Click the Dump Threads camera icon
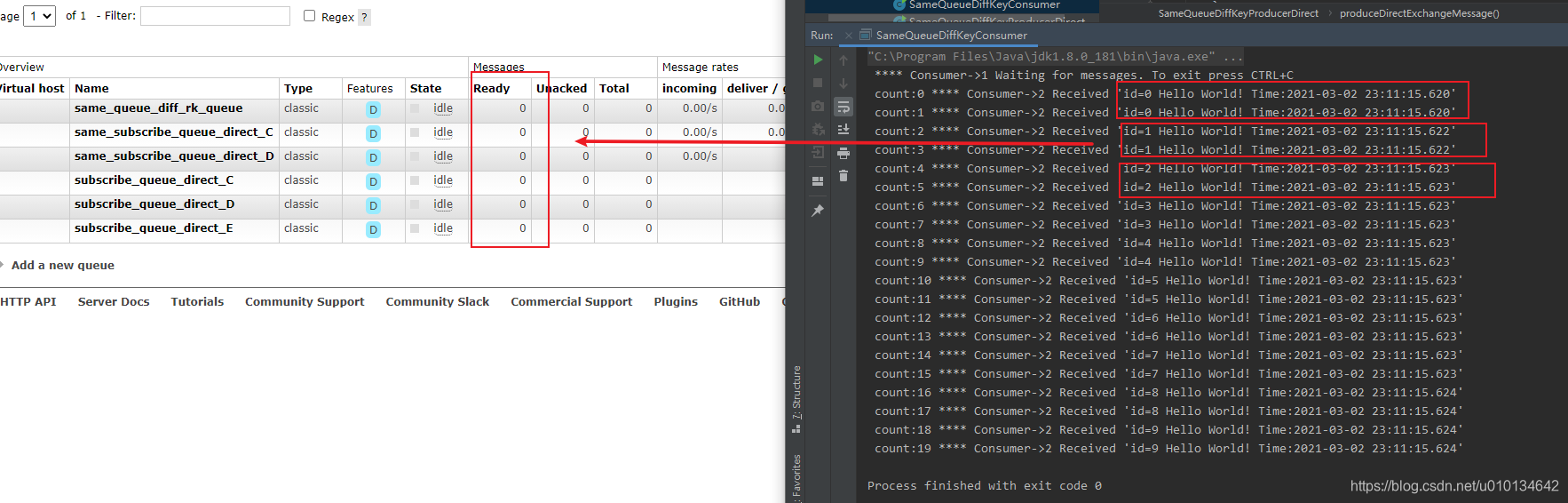The width and height of the screenshot is (1568, 503). tap(818, 106)
